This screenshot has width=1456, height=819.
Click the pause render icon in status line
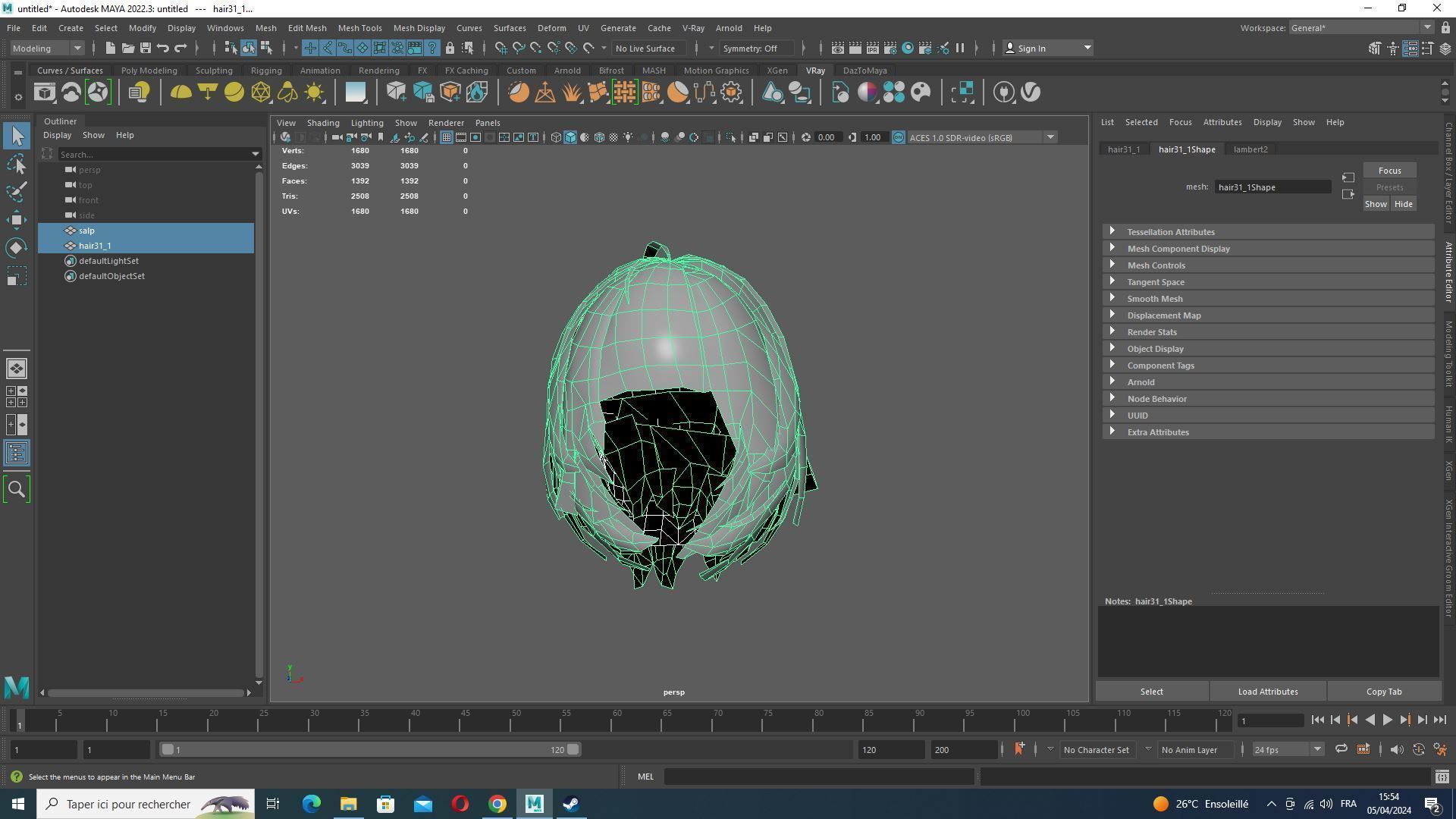tap(960, 48)
